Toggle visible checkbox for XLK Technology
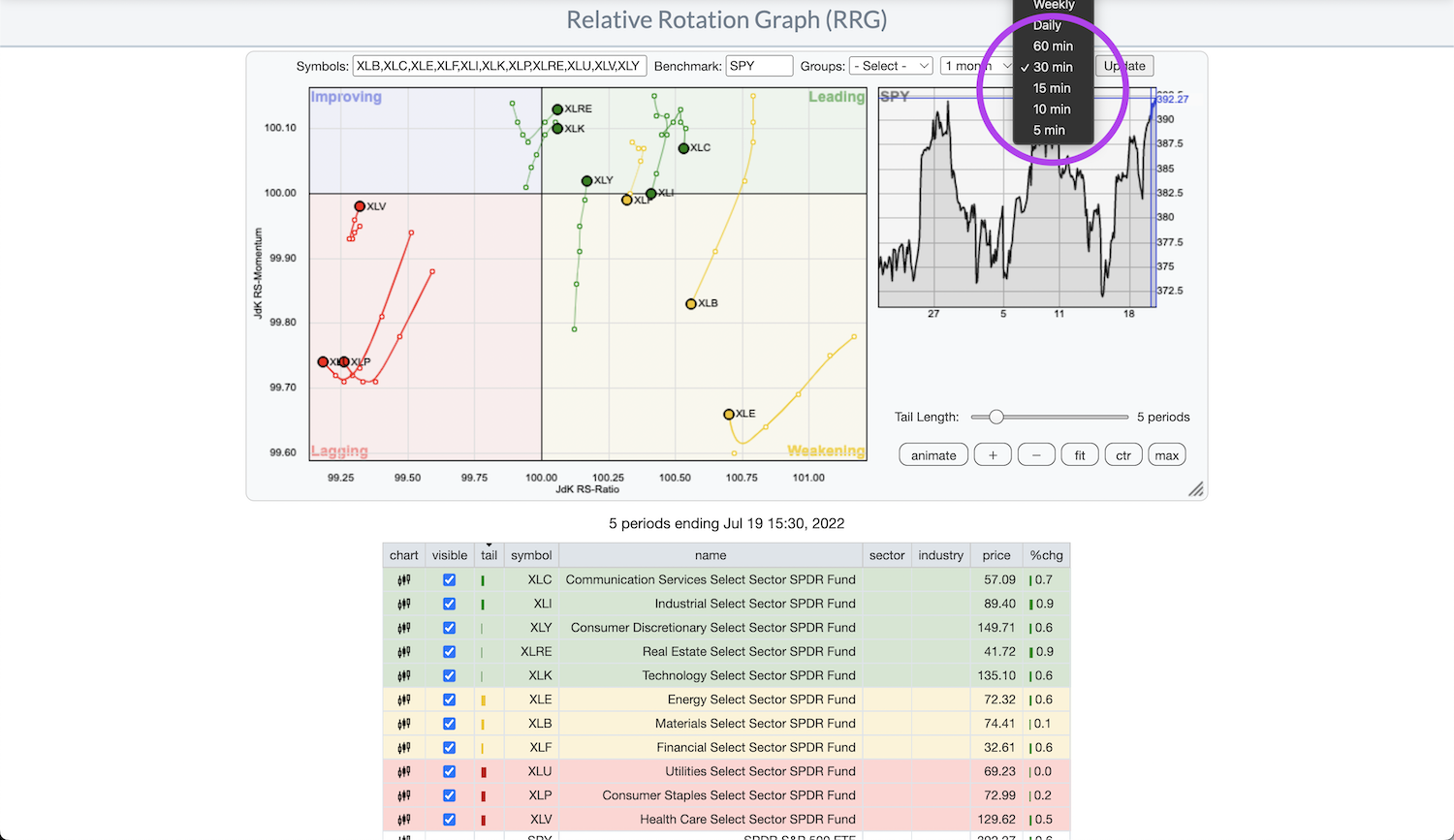 [449, 675]
